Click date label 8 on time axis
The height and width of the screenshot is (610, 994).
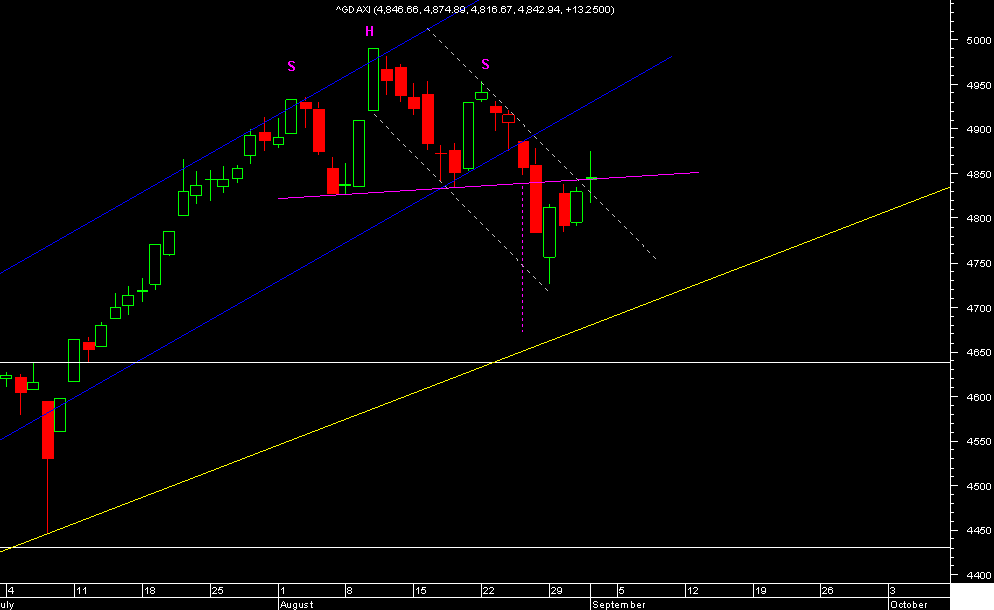pos(349,590)
